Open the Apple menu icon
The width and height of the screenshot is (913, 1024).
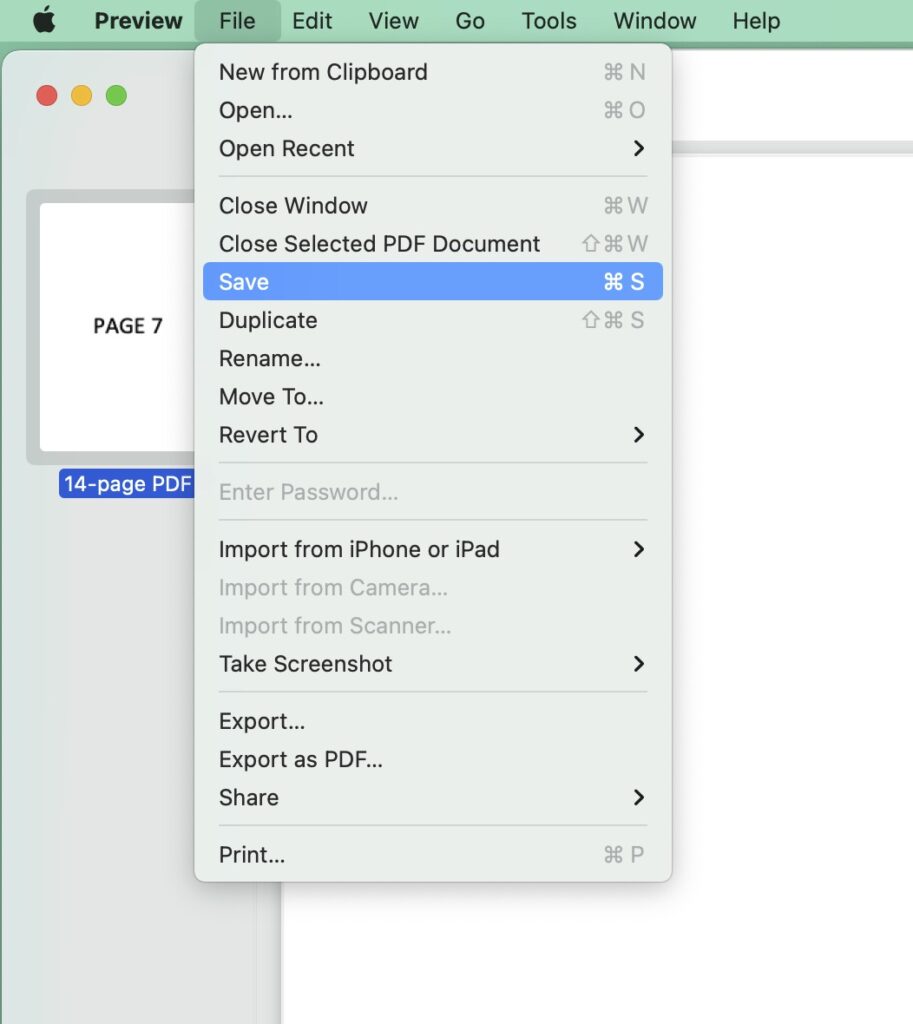point(44,20)
